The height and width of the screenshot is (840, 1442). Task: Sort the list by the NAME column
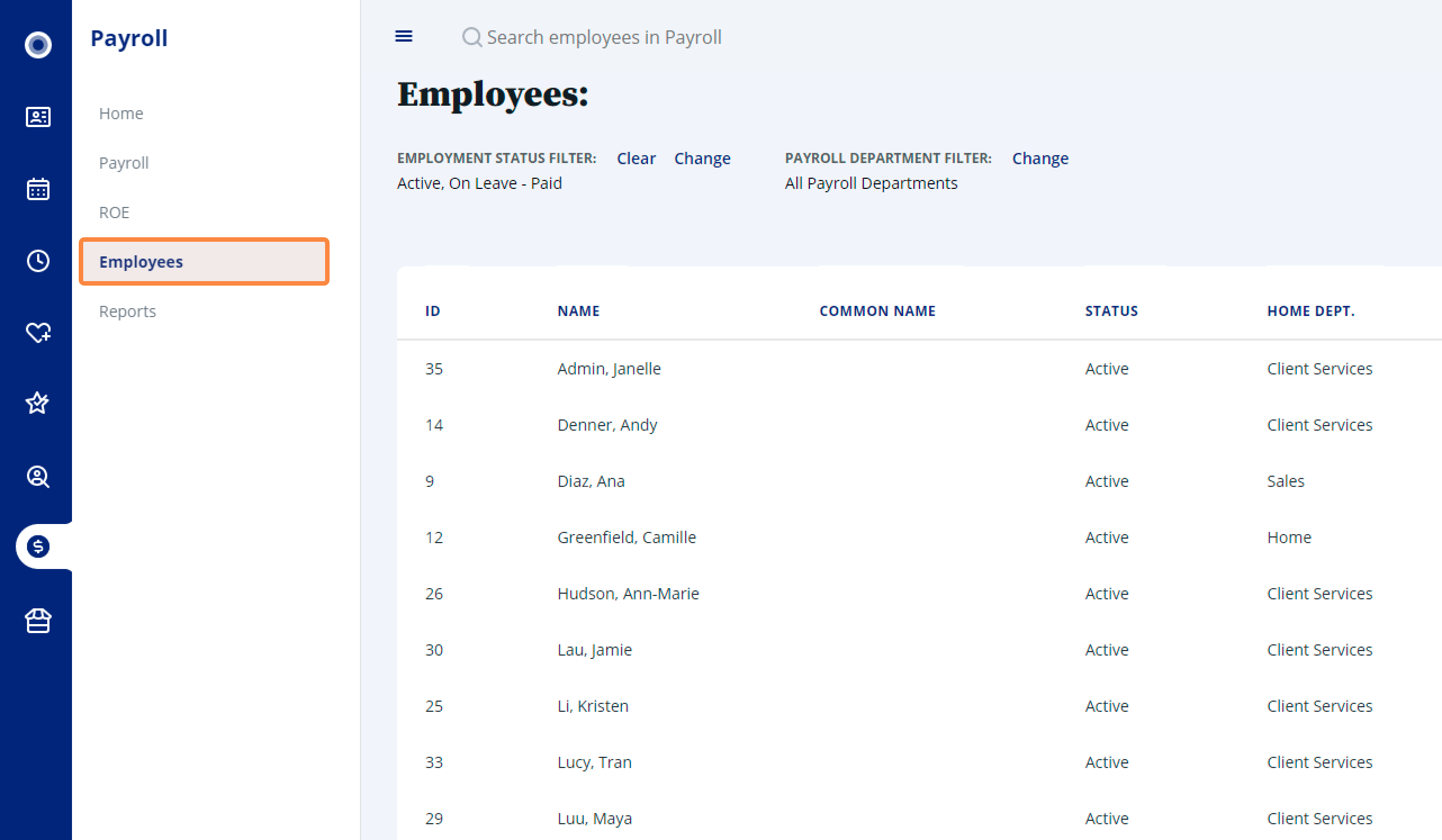tap(578, 311)
